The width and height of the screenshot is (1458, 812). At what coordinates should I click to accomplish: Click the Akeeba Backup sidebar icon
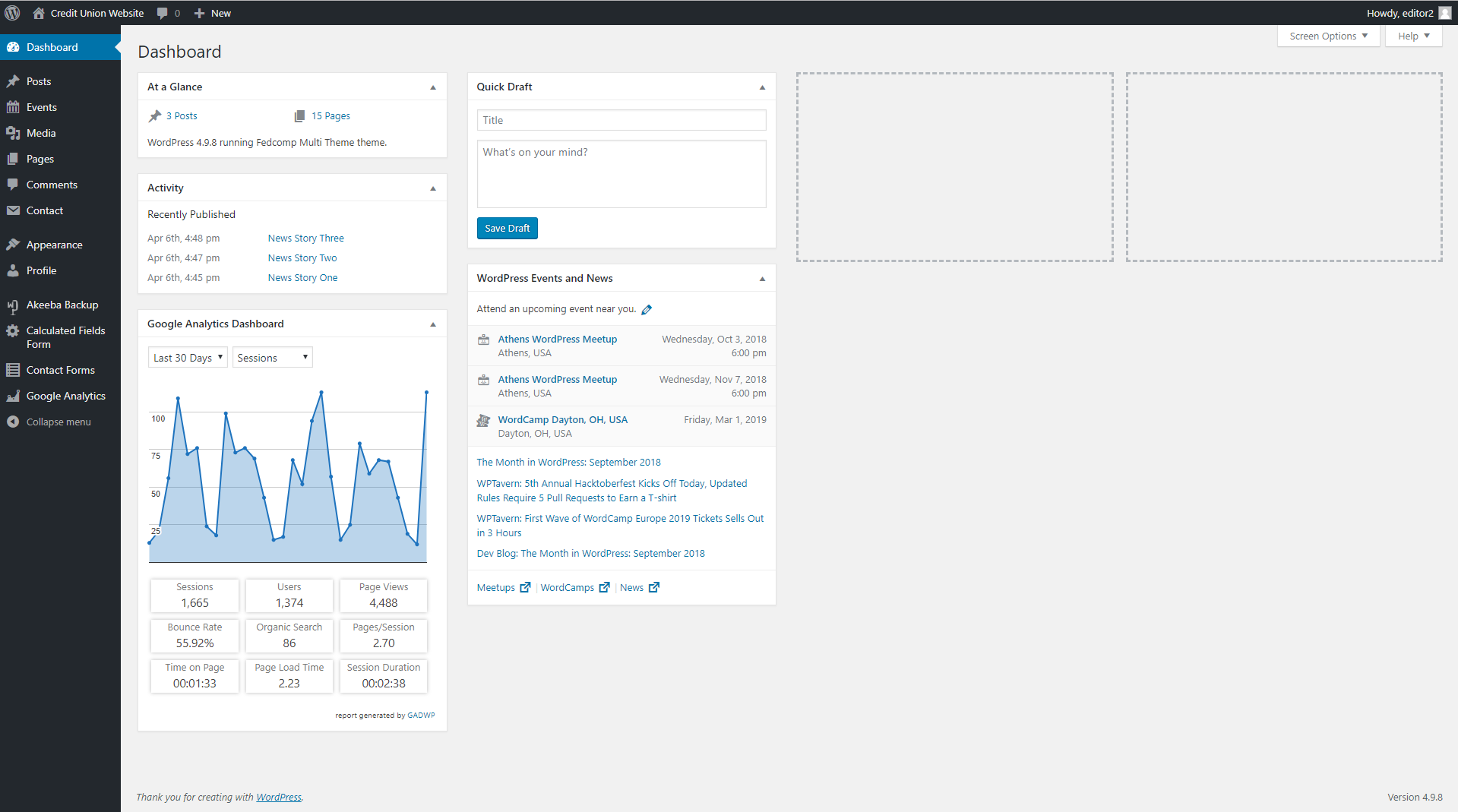(x=13, y=305)
